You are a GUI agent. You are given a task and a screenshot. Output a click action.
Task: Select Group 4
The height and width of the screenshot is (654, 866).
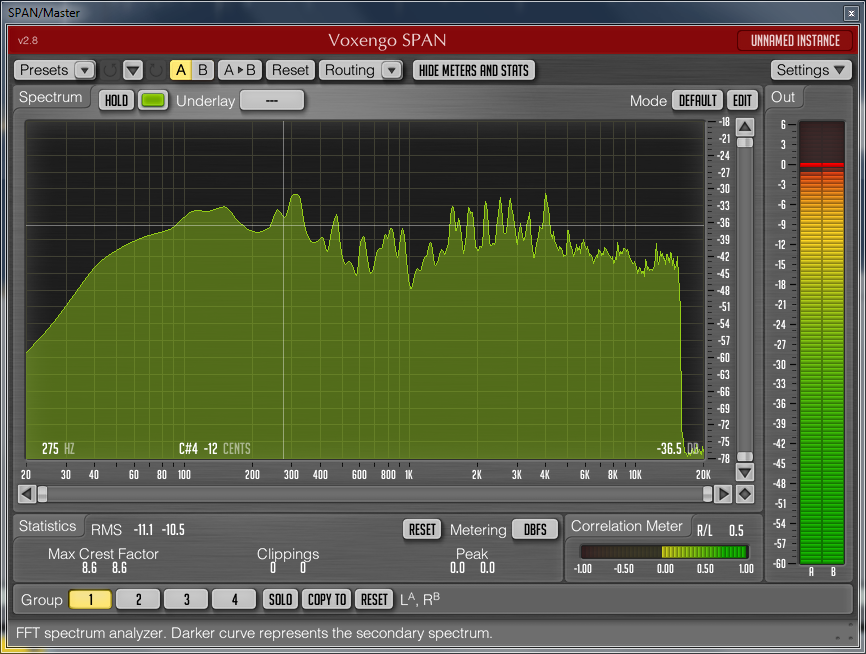pos(235,599)
